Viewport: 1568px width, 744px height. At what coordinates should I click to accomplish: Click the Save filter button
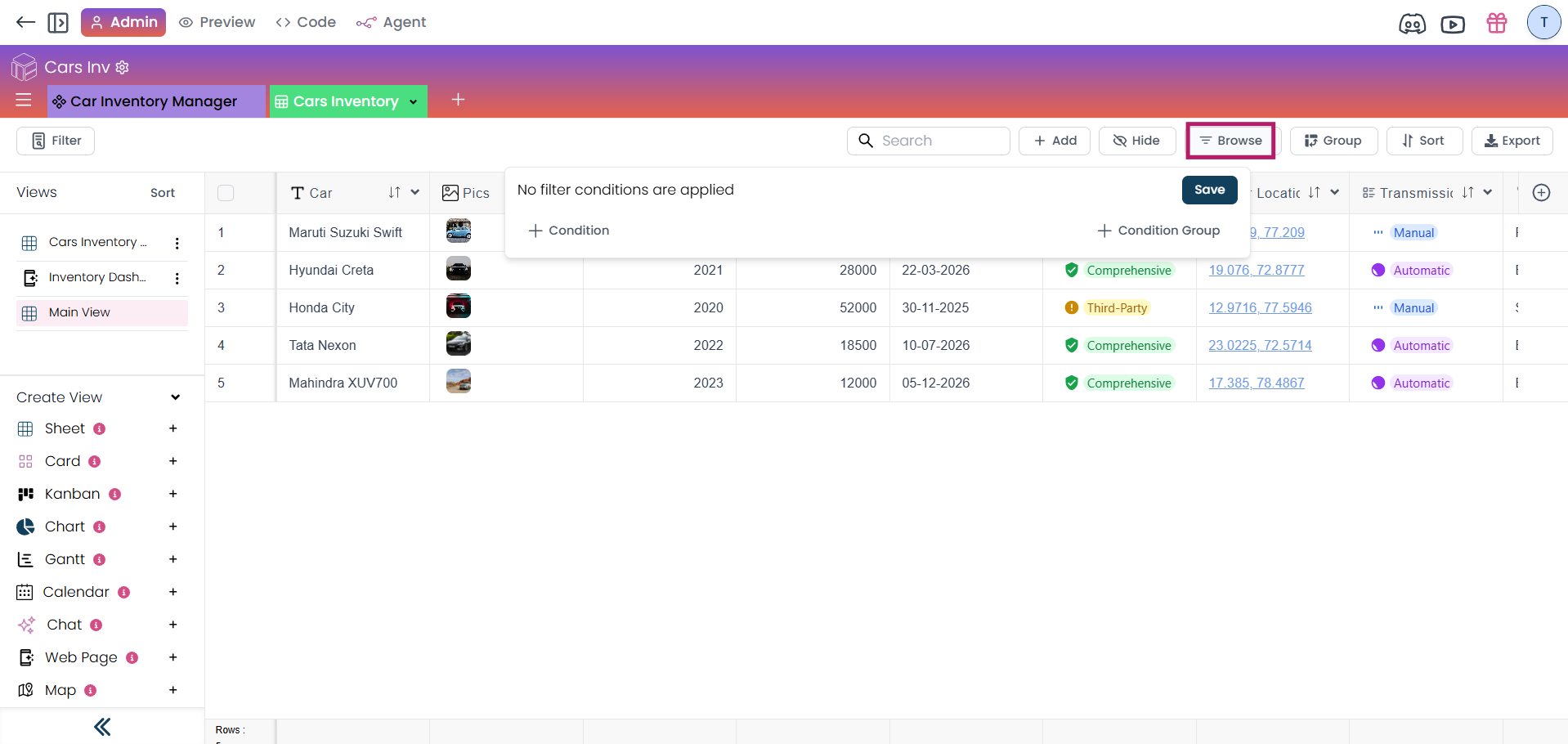pyautogui.click(x=1209, y=190)
